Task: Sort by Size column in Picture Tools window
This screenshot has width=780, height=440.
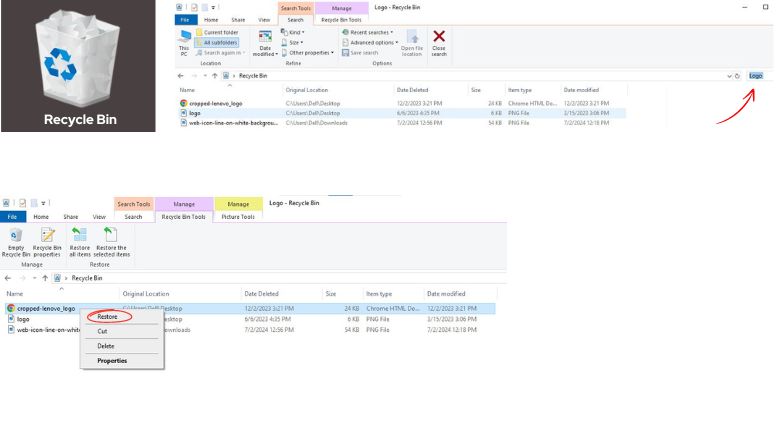Action: pyautogui.click(x=331, y=294)
